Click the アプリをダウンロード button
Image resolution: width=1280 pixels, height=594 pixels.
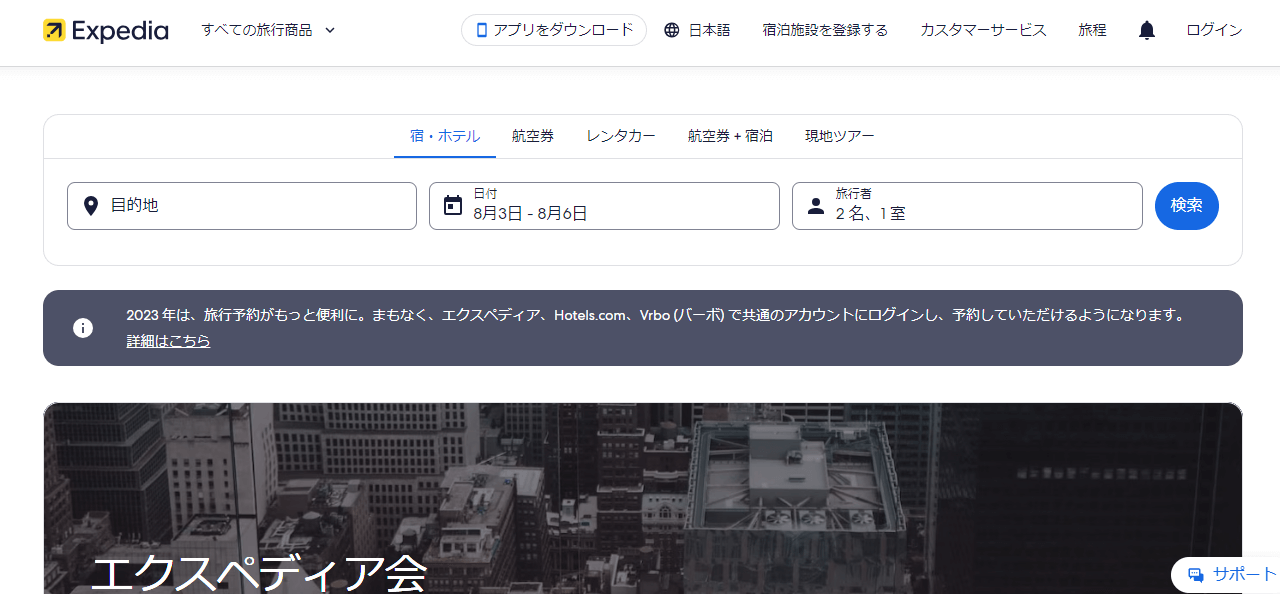[x=554, y=30]
